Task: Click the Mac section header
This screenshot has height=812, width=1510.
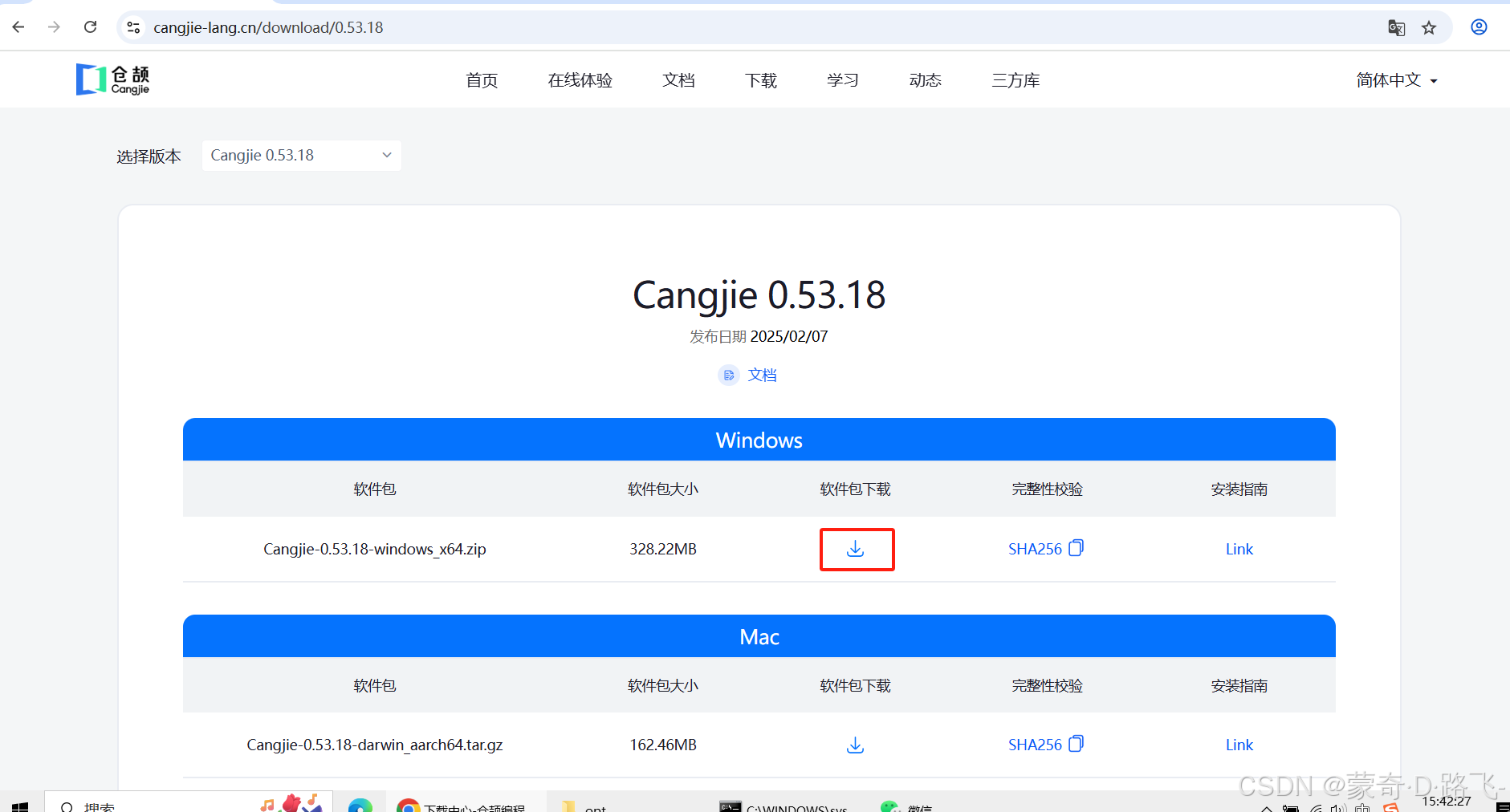Action: 759,636
